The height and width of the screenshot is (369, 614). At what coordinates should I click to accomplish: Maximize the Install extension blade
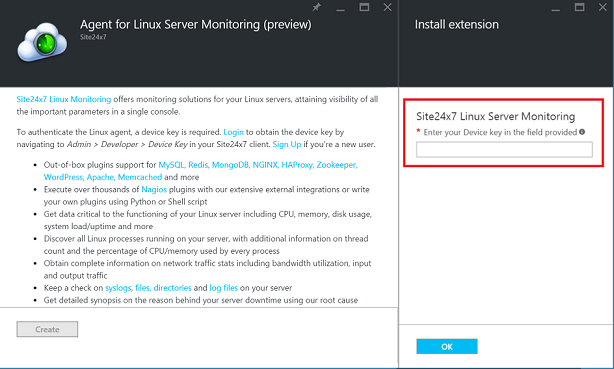point(580,7)
